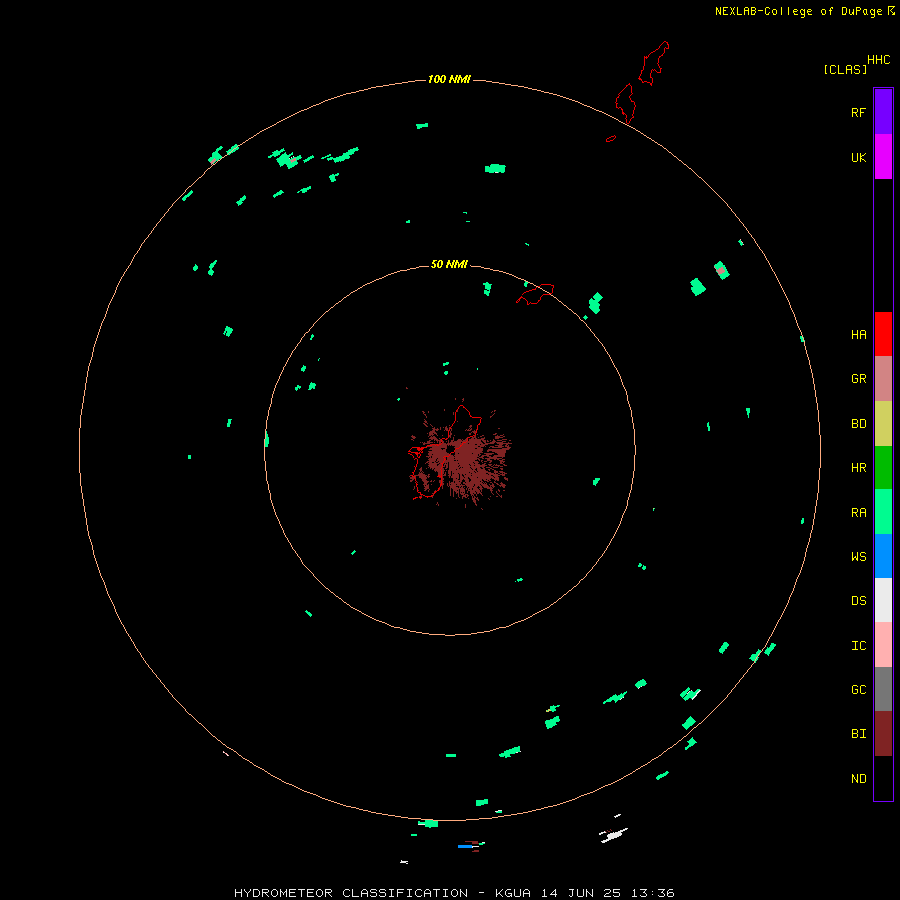
Task: Select the HA legend label
Action: tap(858, 335)
